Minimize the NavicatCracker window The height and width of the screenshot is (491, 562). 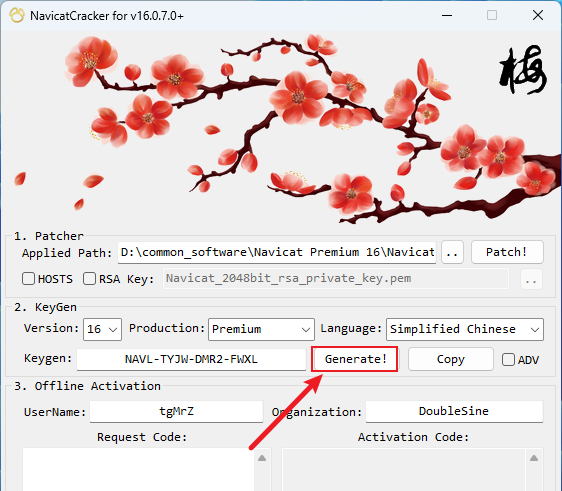coord(447,15)
